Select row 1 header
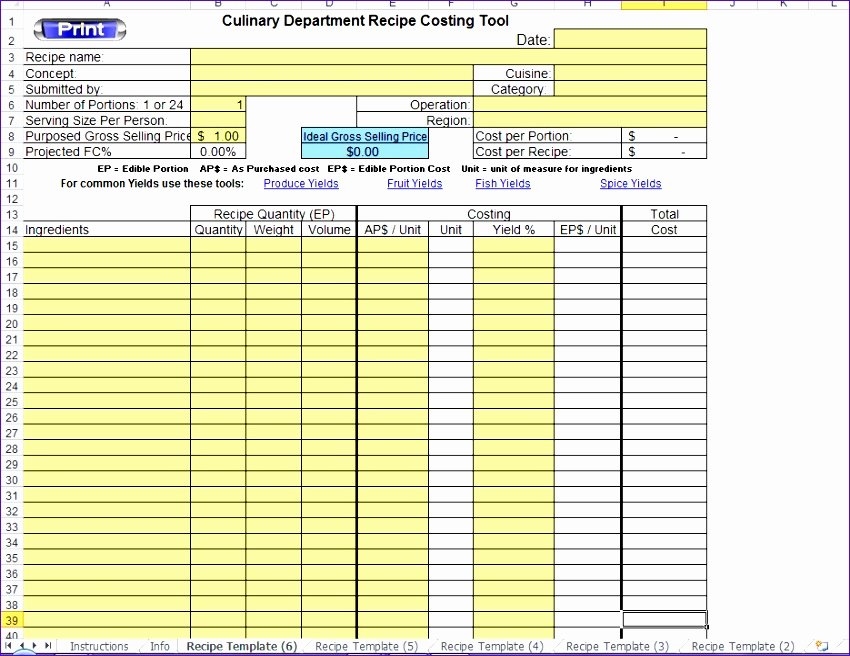The width and height of the screenshot is (850, 656). click(12, 23)
